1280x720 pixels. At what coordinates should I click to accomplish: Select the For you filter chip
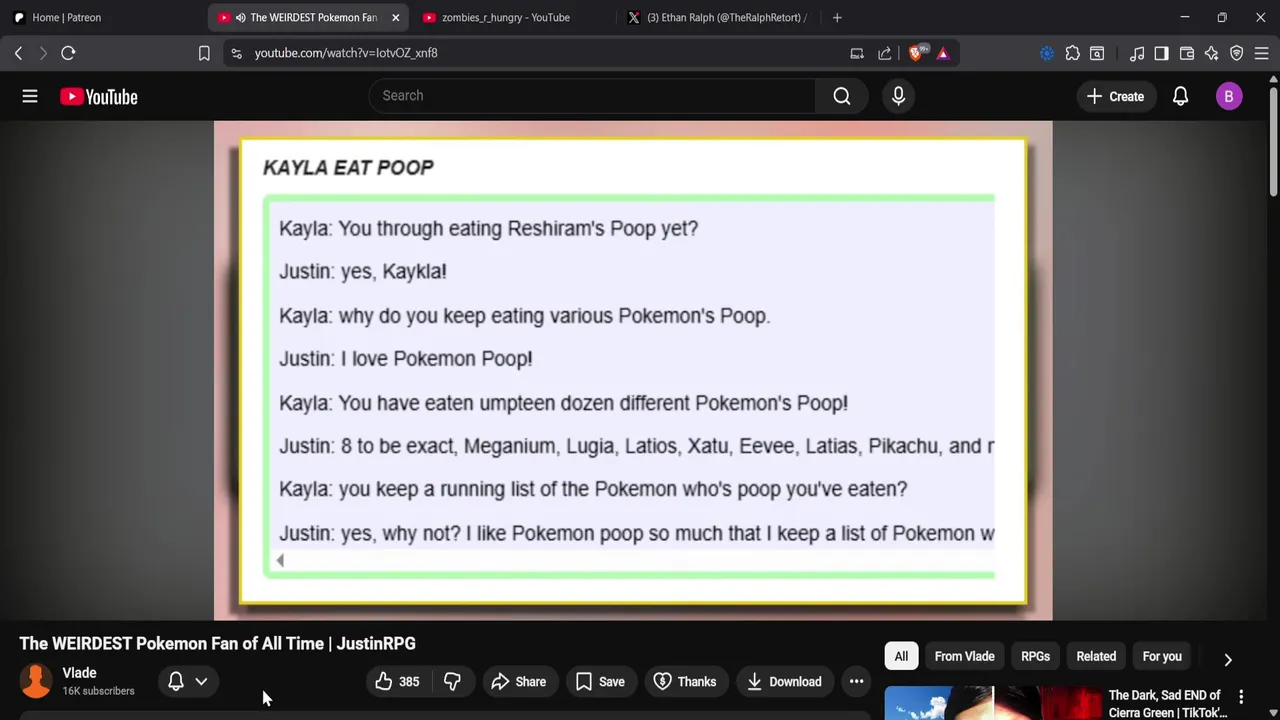[x=1162, y=656]
